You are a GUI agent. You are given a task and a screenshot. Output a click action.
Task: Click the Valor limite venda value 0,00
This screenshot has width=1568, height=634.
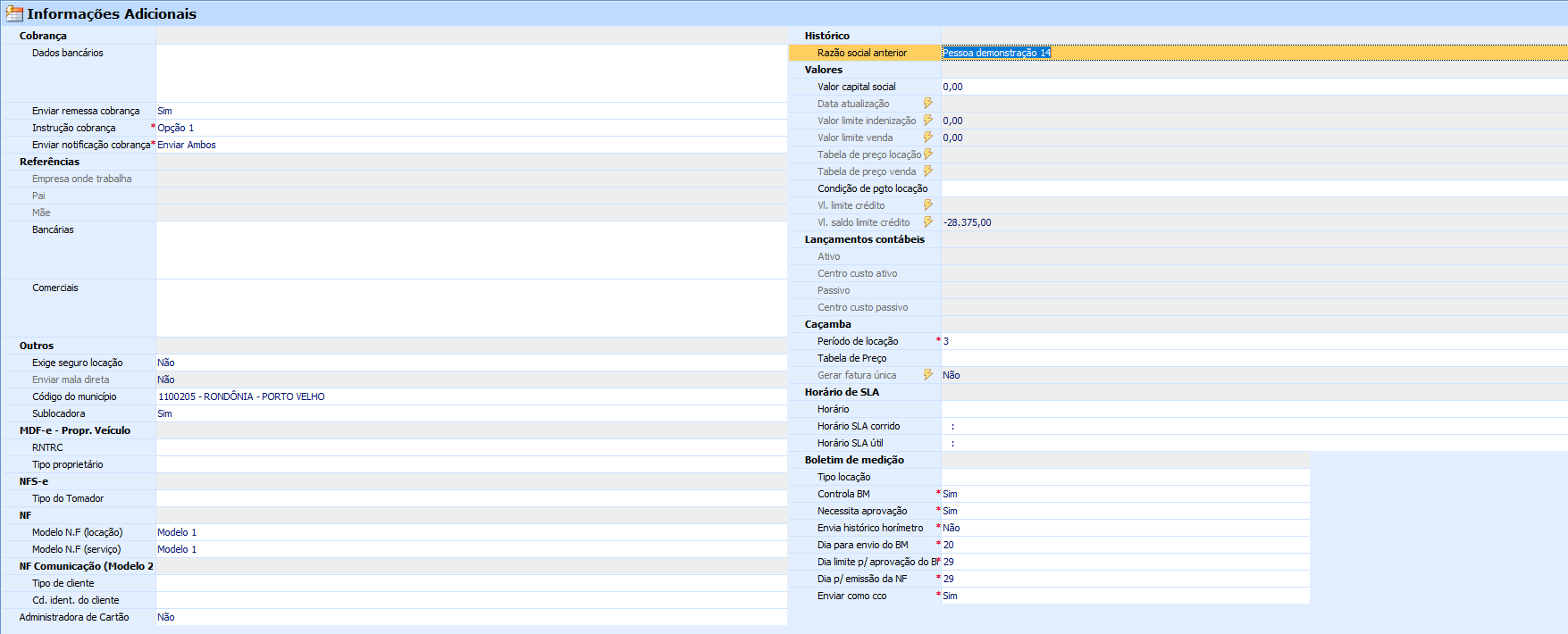pos(952,138)
